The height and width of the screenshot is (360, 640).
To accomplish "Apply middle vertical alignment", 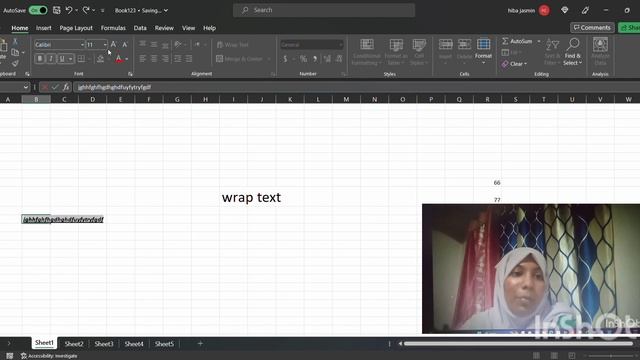I will point(154,44).
